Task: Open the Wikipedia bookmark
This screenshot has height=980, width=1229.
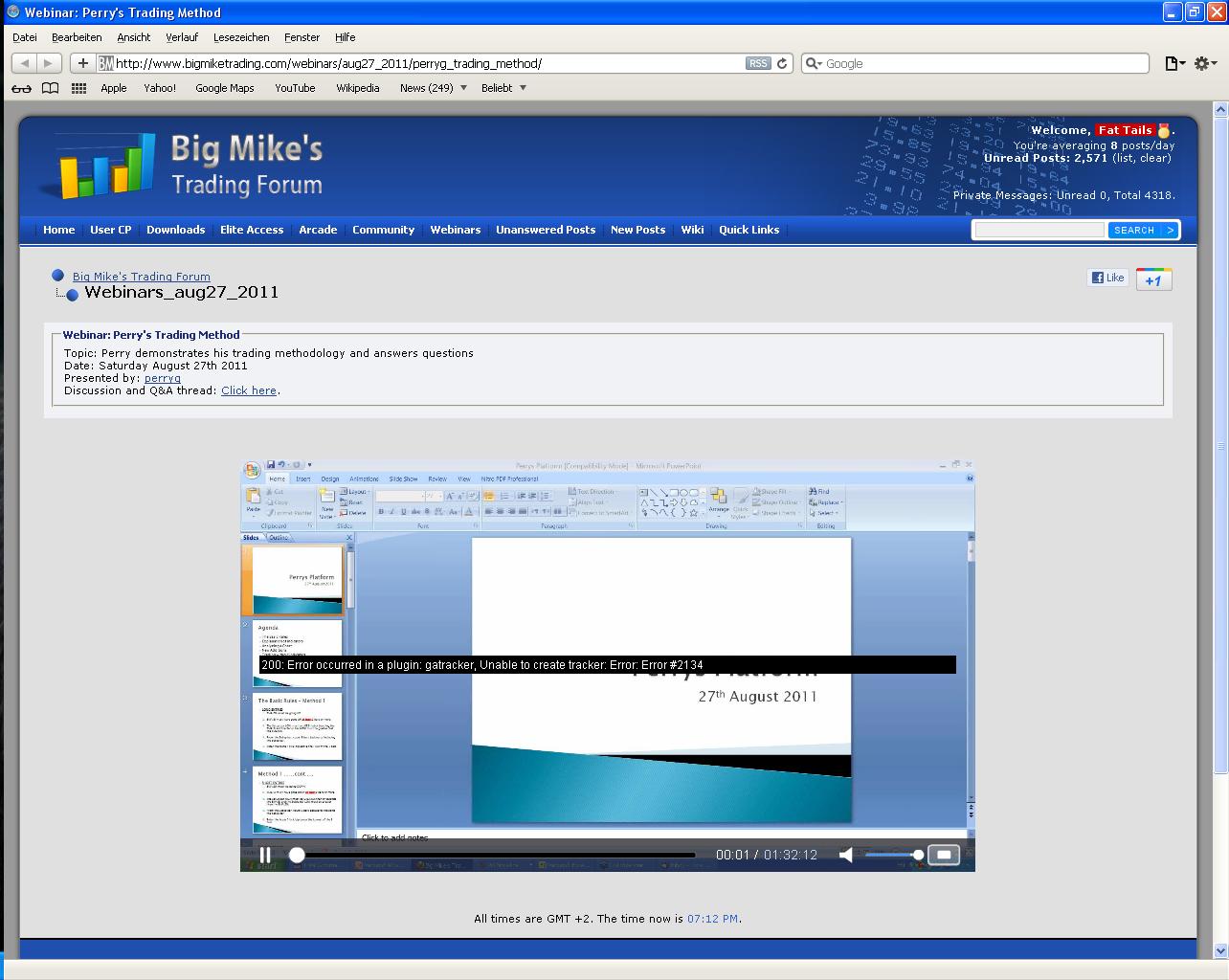Action: click(x=358, y=88)
